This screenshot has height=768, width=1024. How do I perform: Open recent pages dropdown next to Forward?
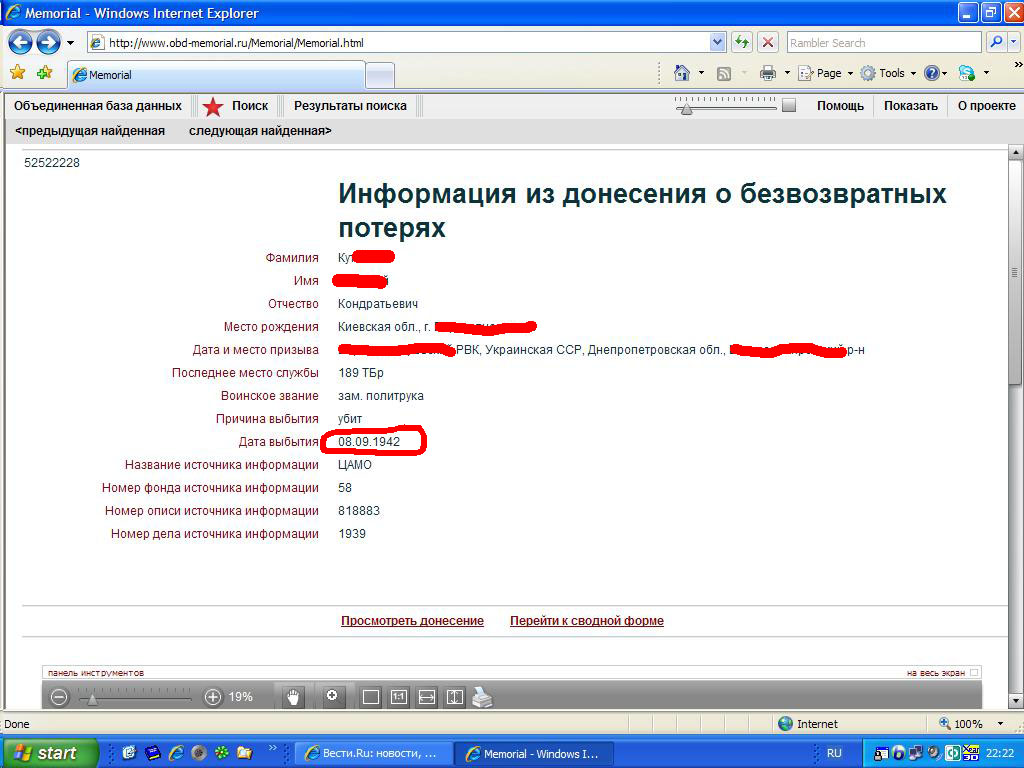71,43
